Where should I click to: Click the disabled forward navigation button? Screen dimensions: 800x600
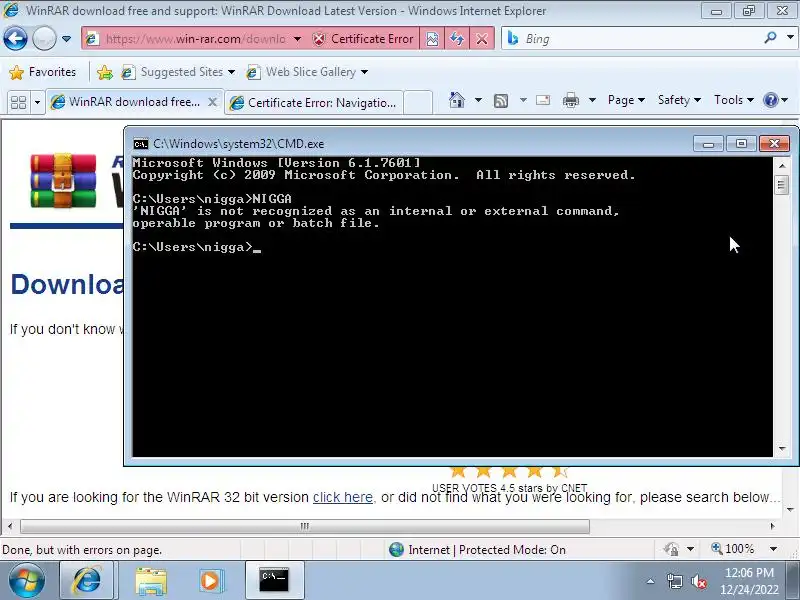pyautogui.click(x=44, y=39)
